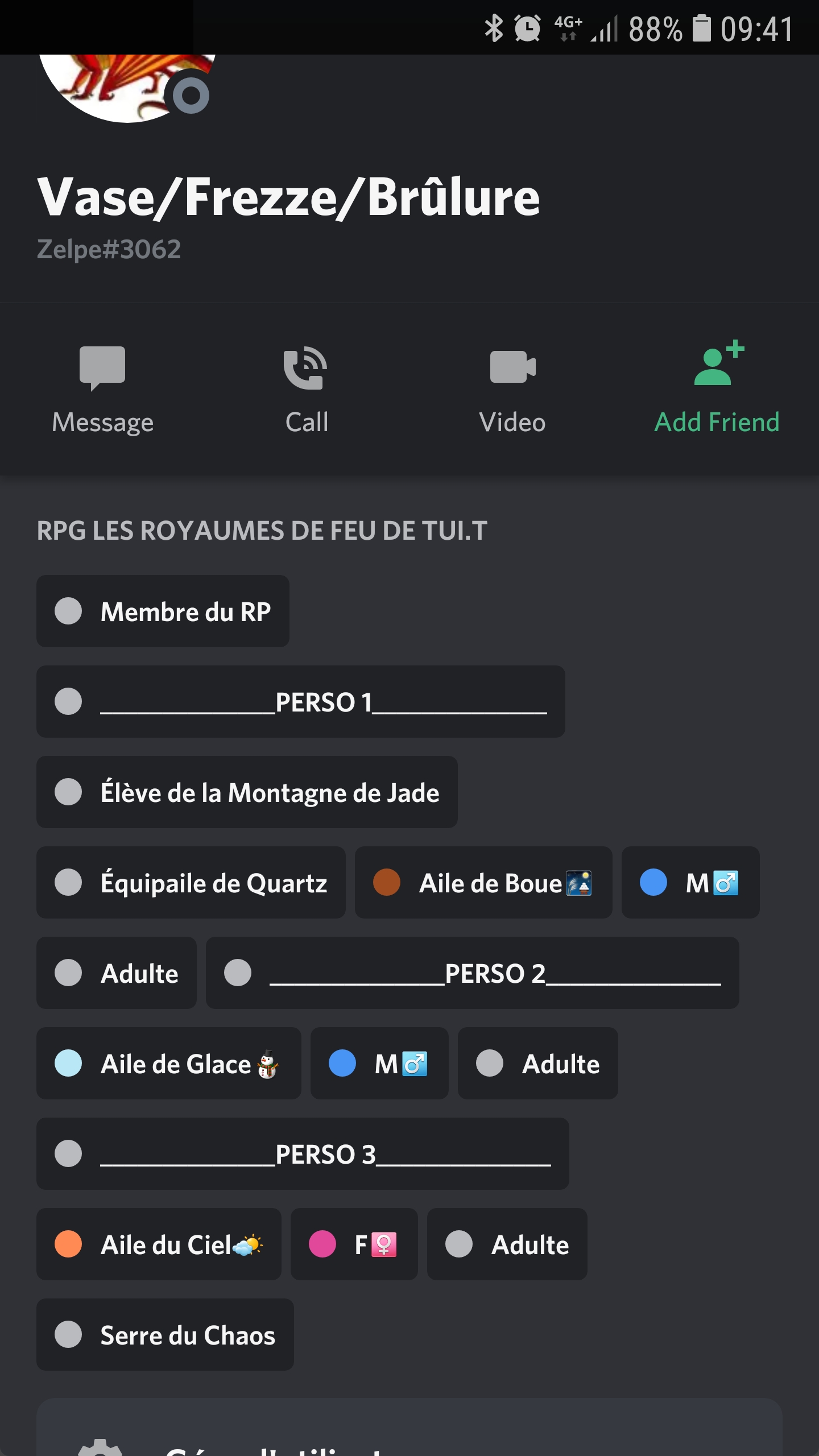The height and width of the screenshot is (1456, 819).
Task: Tap the Add Friend person icon
Action: pos(718,364)
